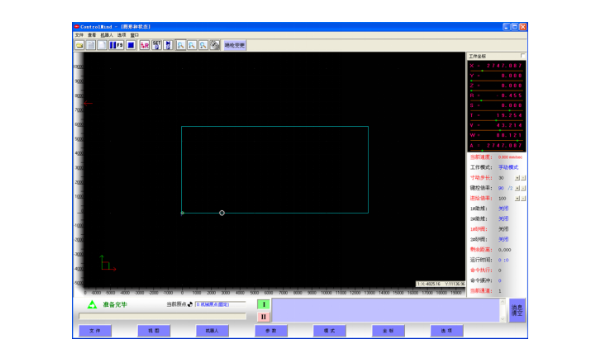Click the X axis position slider bar
Viewport: 606px width, 364px height.
pyautogui.click(x=496, y=71)
